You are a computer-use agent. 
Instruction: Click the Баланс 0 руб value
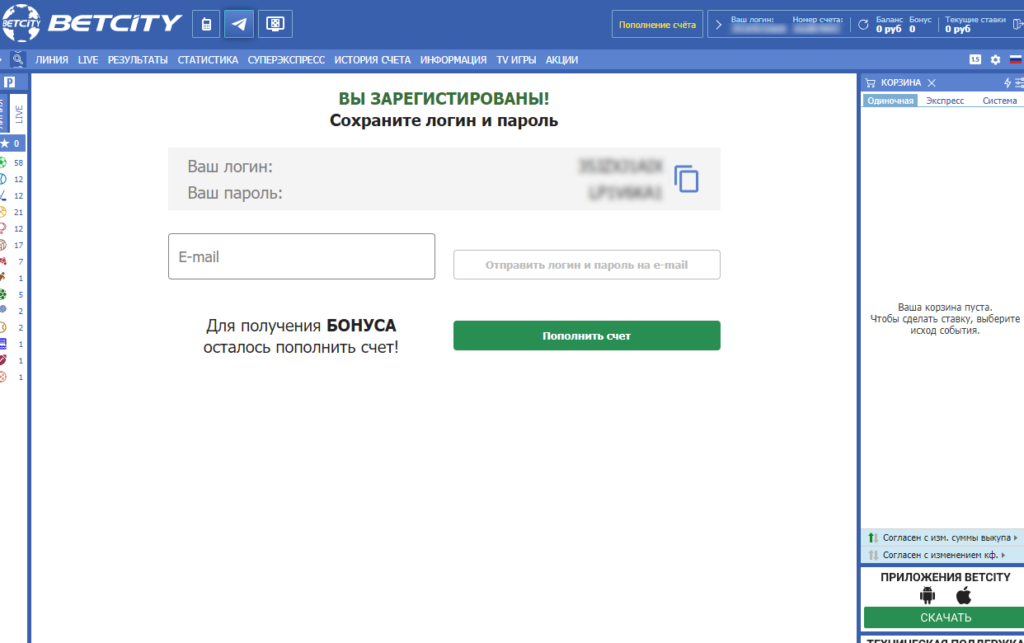coord(888,29)
